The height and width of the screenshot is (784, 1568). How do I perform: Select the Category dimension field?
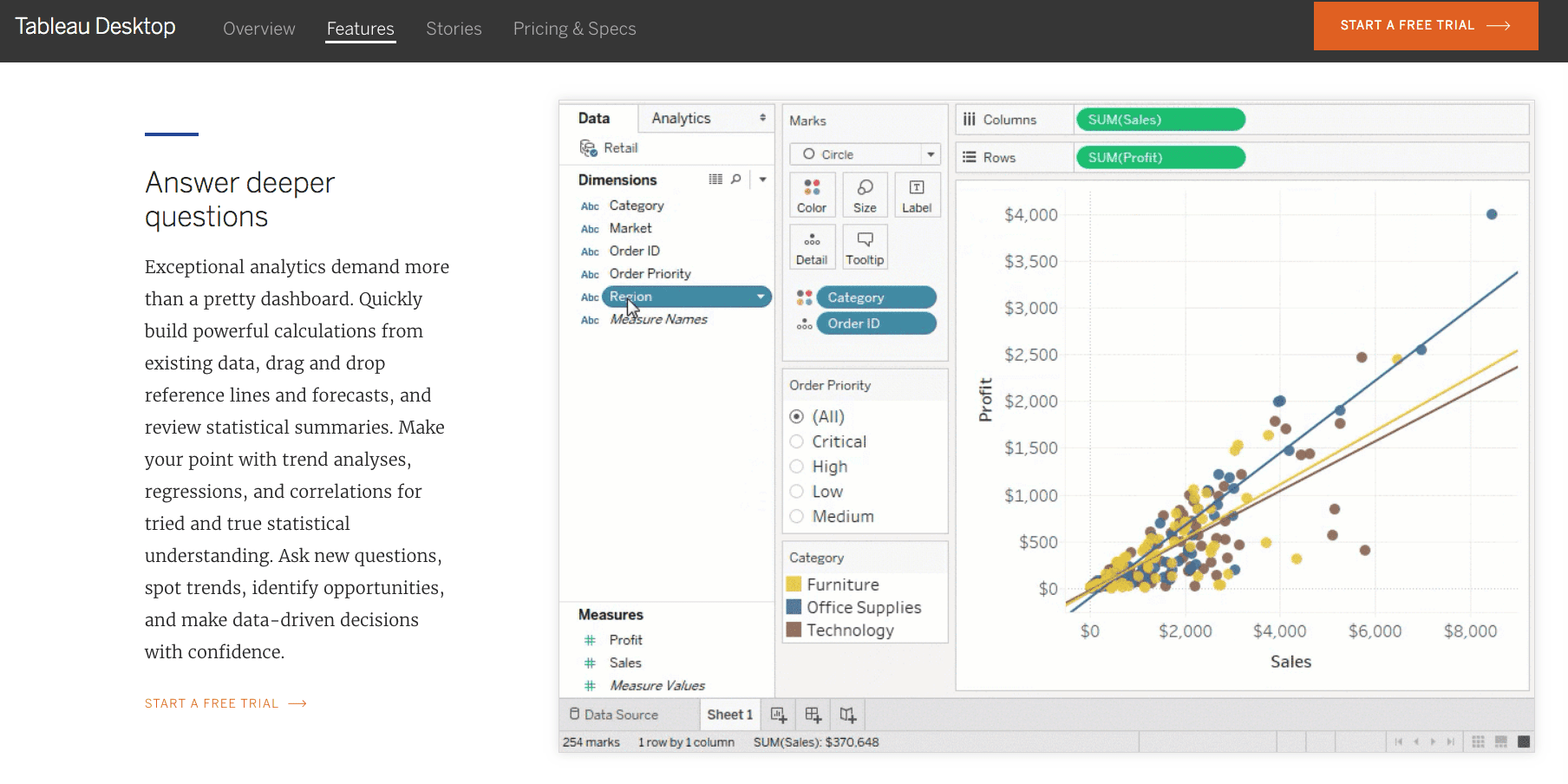637,206
